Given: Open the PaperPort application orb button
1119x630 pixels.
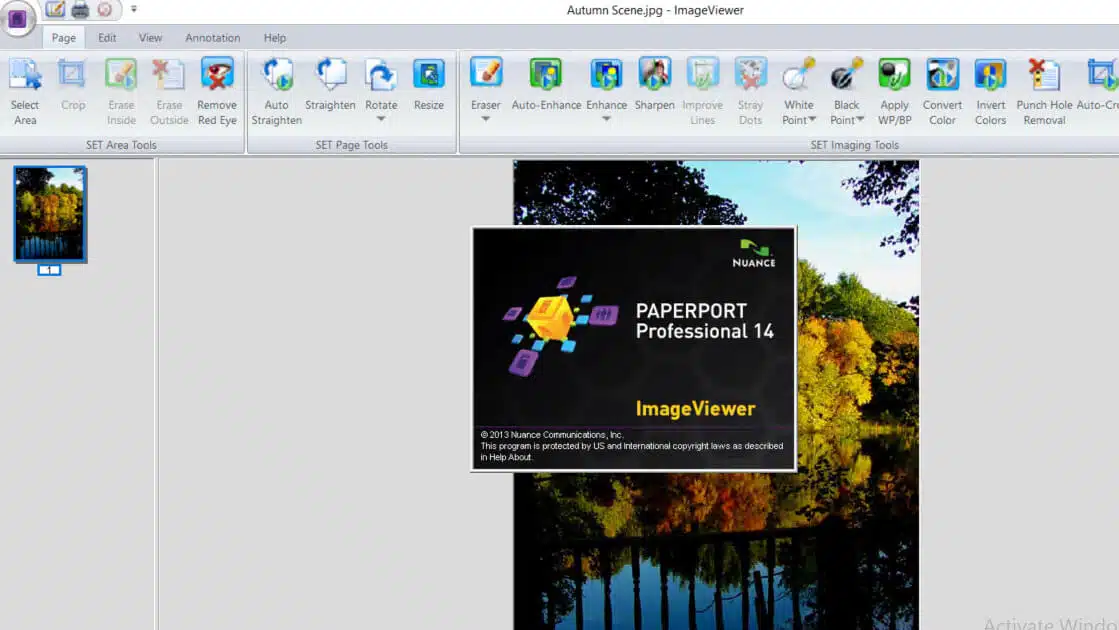Looking at the screenshot, I should tap(18, 19).
